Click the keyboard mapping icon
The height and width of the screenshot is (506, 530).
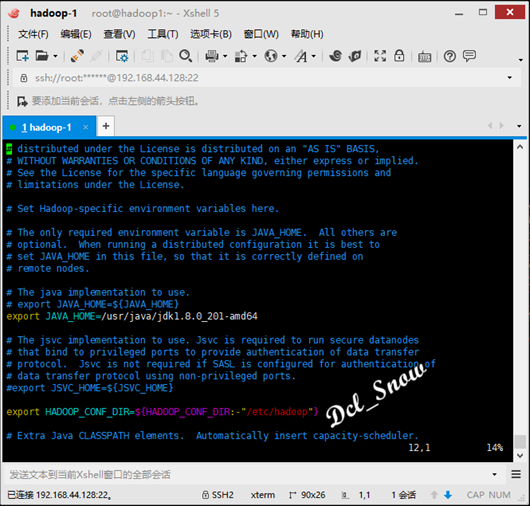click(x=425, y=57)
